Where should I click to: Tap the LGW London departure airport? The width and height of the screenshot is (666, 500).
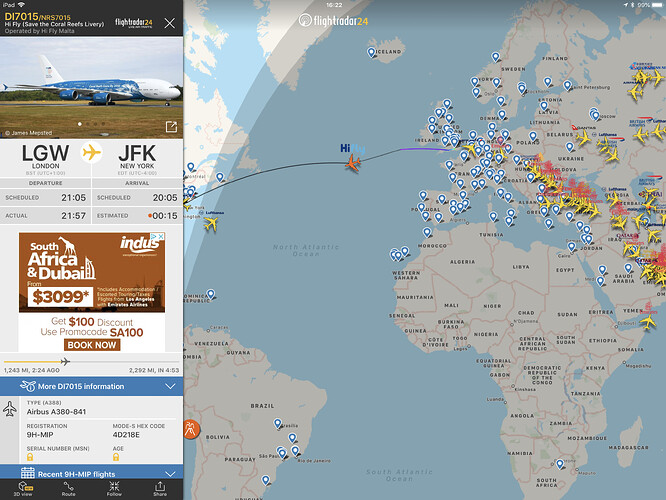point(45,157)
